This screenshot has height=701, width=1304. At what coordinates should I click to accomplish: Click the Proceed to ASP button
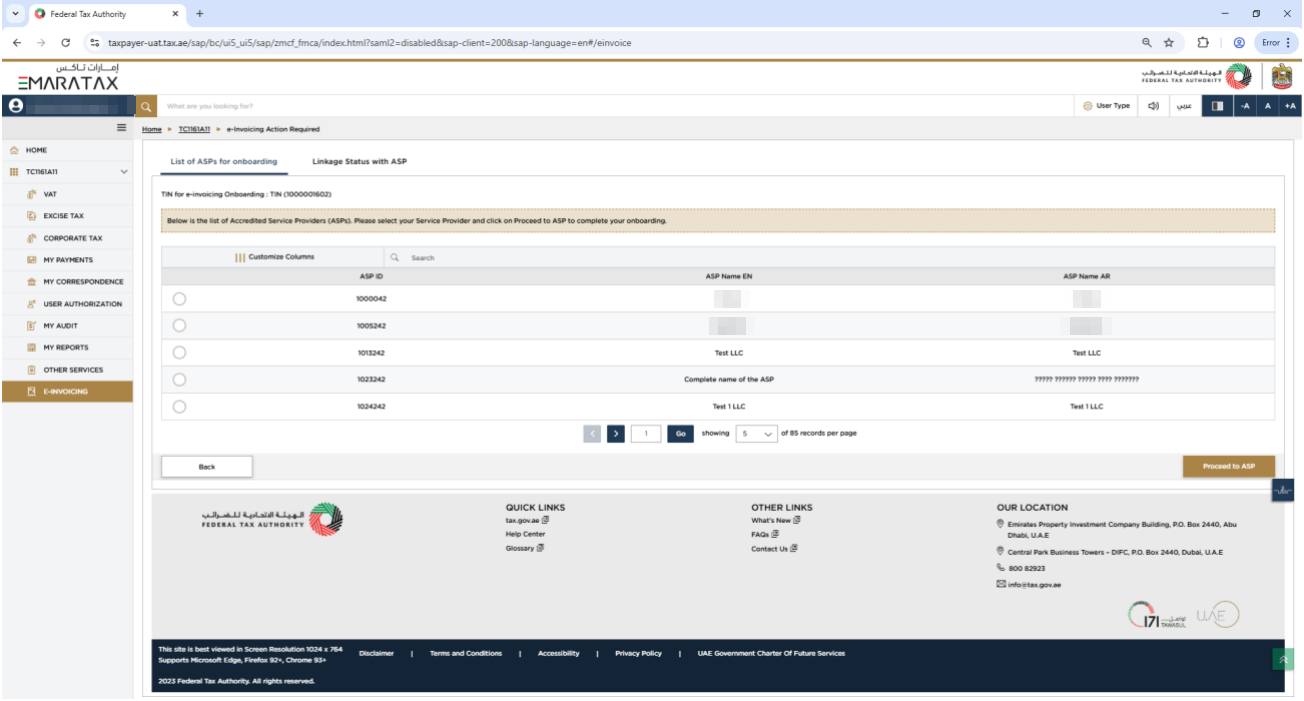point(1229,466)
